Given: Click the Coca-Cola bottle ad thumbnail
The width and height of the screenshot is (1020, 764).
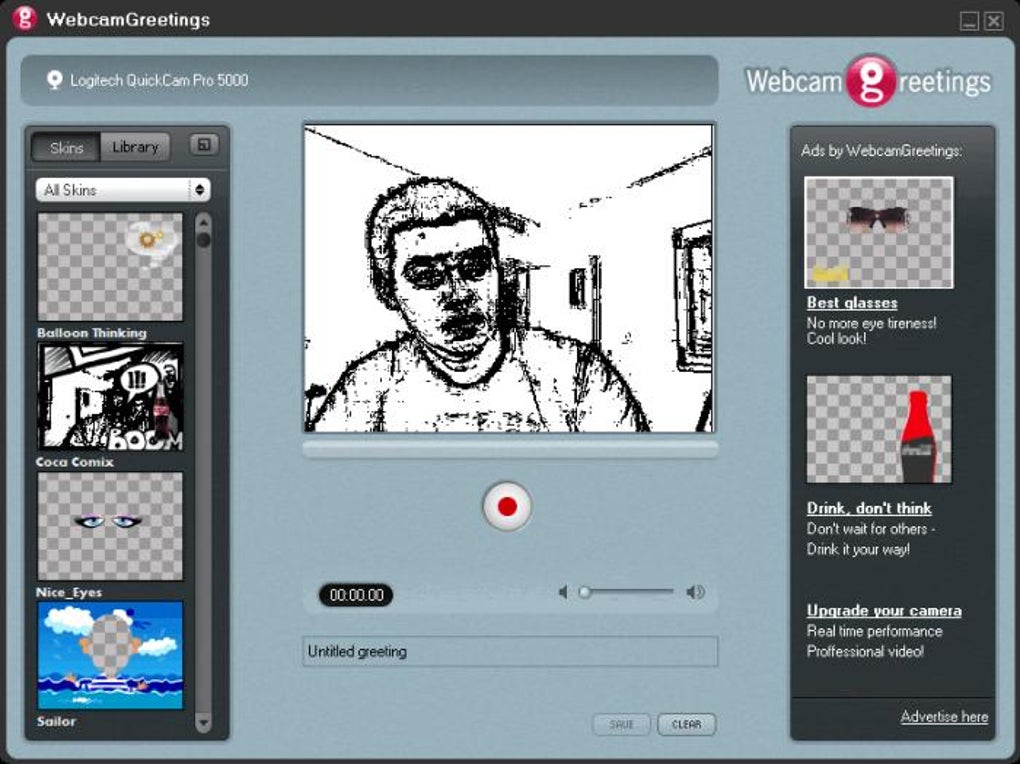Looking at the screenshot, I should [x=879, y=430].
